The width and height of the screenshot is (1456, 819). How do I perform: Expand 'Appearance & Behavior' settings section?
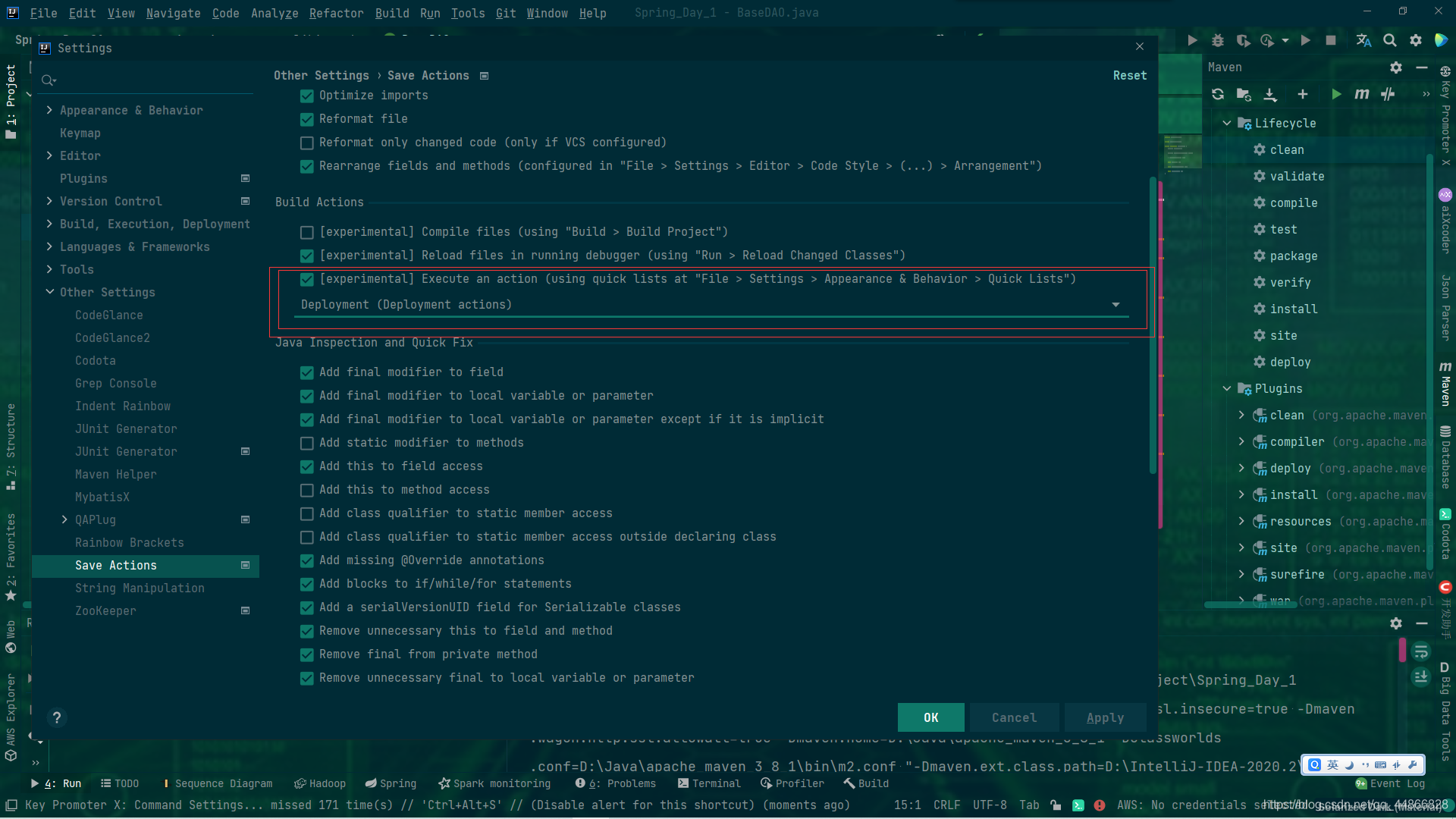click(x=50, y=109)
